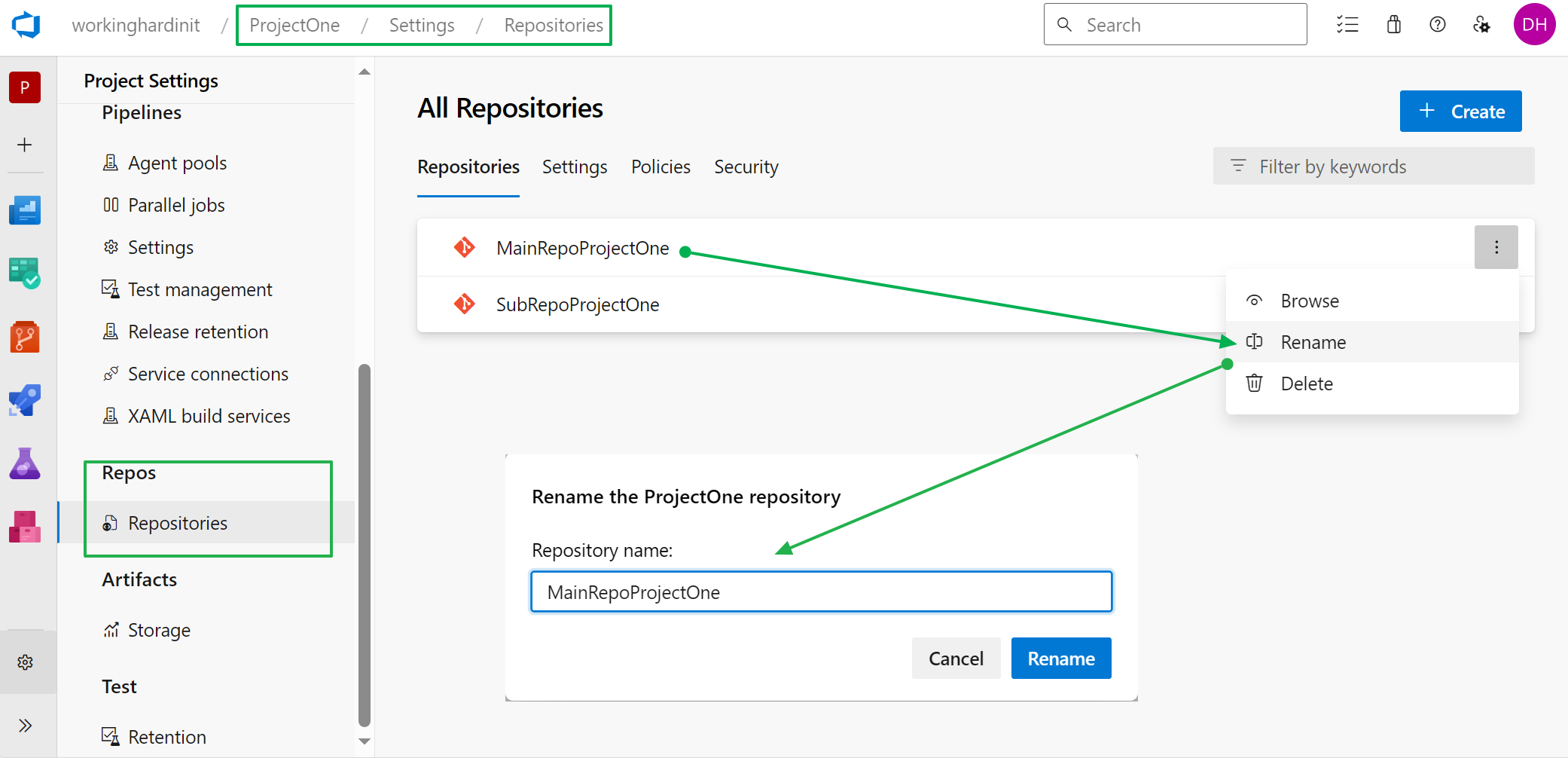This screenshot has width=1568, height=758.
Task: Focus the top Search box
Action: coord(1176,25)
